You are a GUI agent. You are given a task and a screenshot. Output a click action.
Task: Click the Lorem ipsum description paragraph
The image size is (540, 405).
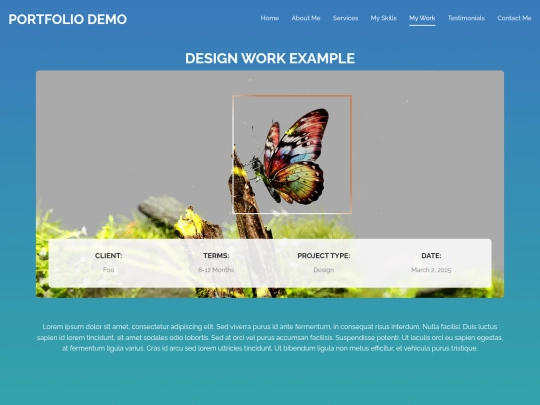click(x=270, y=337)
